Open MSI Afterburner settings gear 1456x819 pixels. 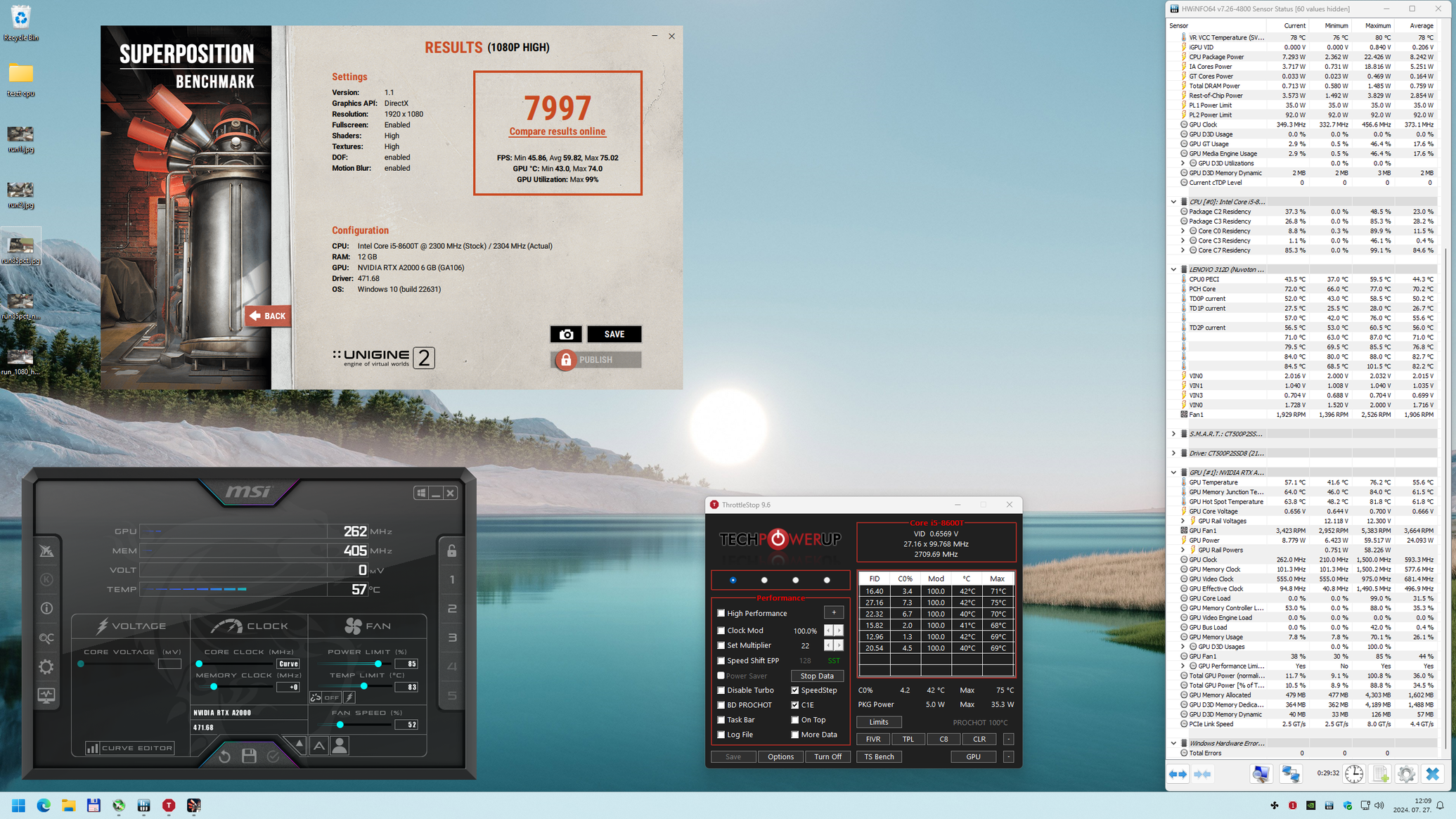tap(46, 666)
